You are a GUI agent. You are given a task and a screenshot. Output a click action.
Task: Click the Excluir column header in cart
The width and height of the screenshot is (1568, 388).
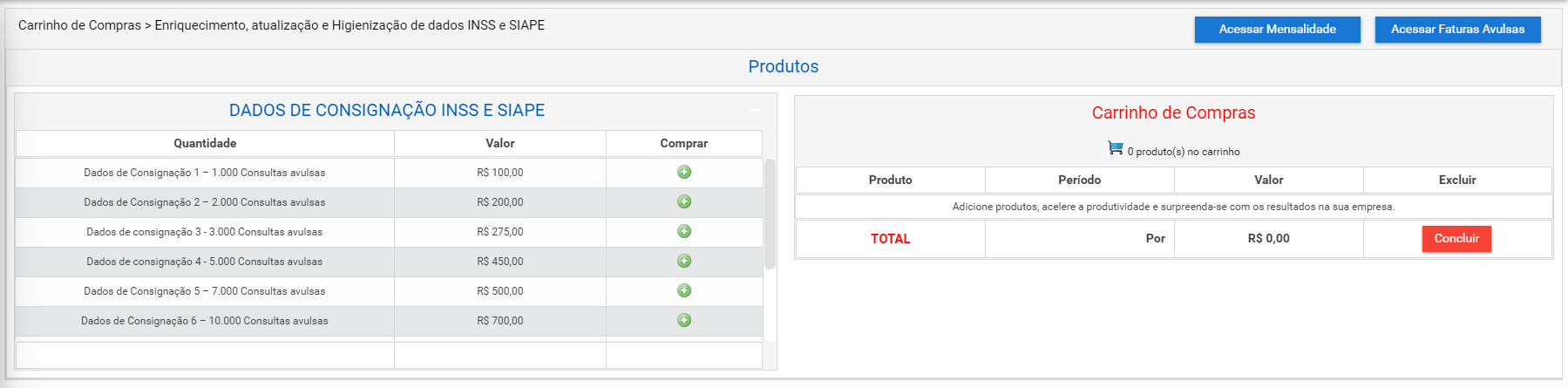(1457, 180)
